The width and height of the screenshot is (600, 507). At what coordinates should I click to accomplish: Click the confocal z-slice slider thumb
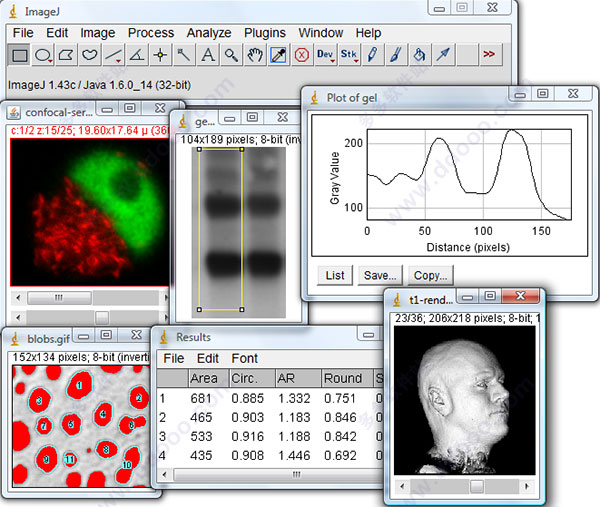click(102, 317)
